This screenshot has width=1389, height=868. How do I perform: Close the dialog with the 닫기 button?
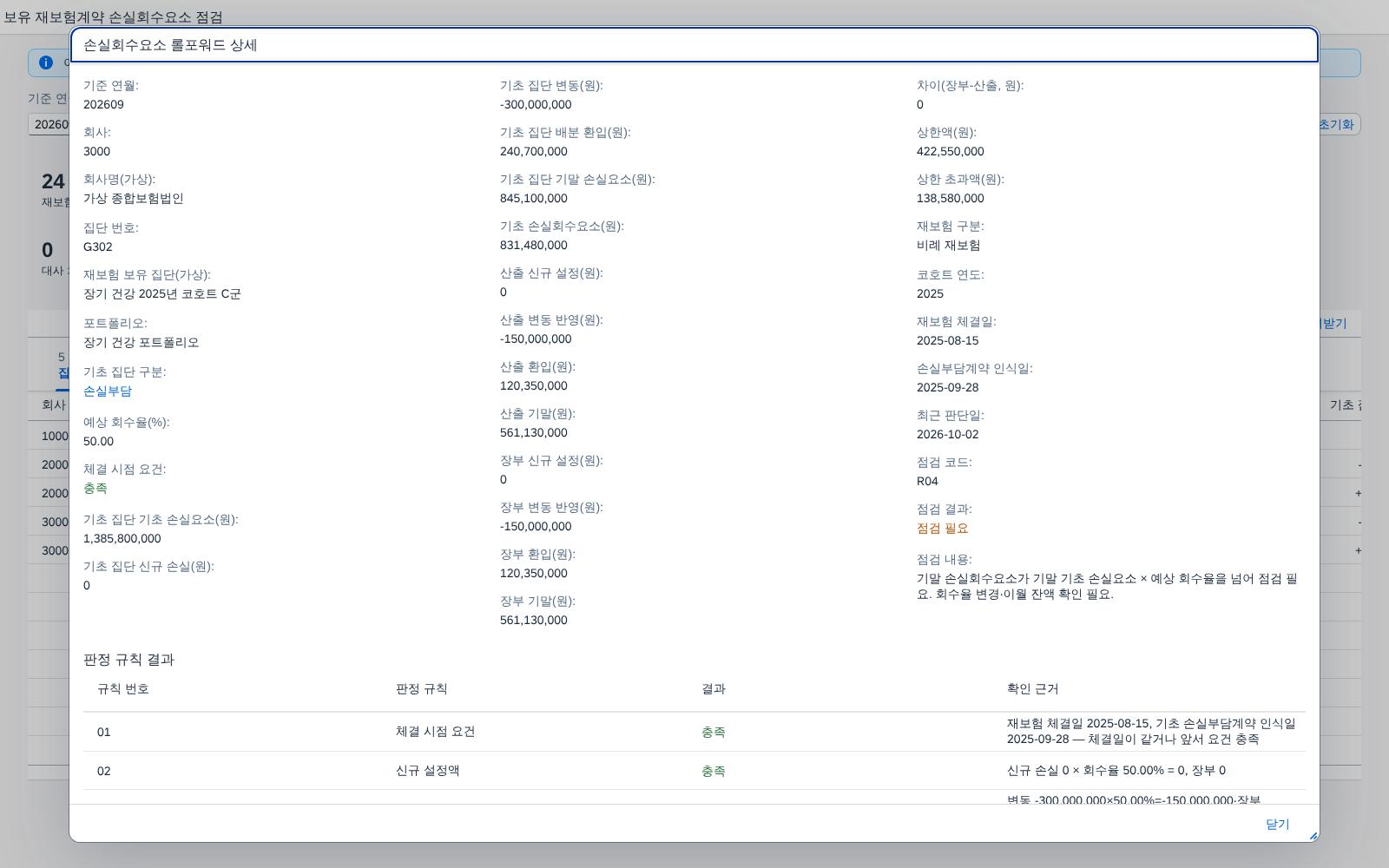1277,824
